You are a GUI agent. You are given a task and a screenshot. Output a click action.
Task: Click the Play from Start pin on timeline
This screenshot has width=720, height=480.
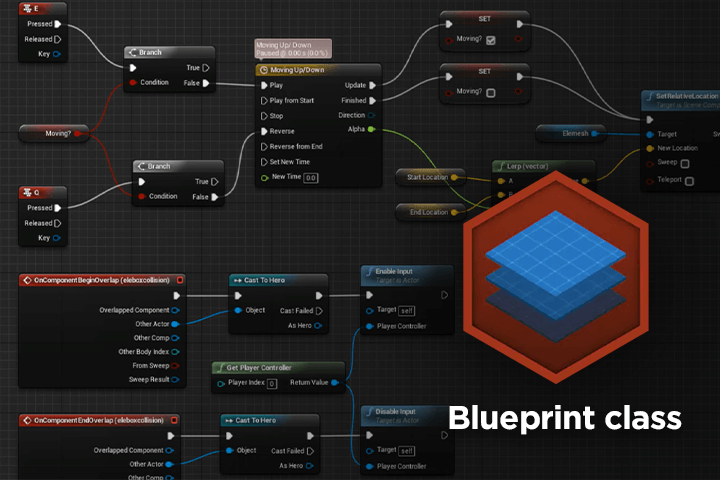point(264,101)
